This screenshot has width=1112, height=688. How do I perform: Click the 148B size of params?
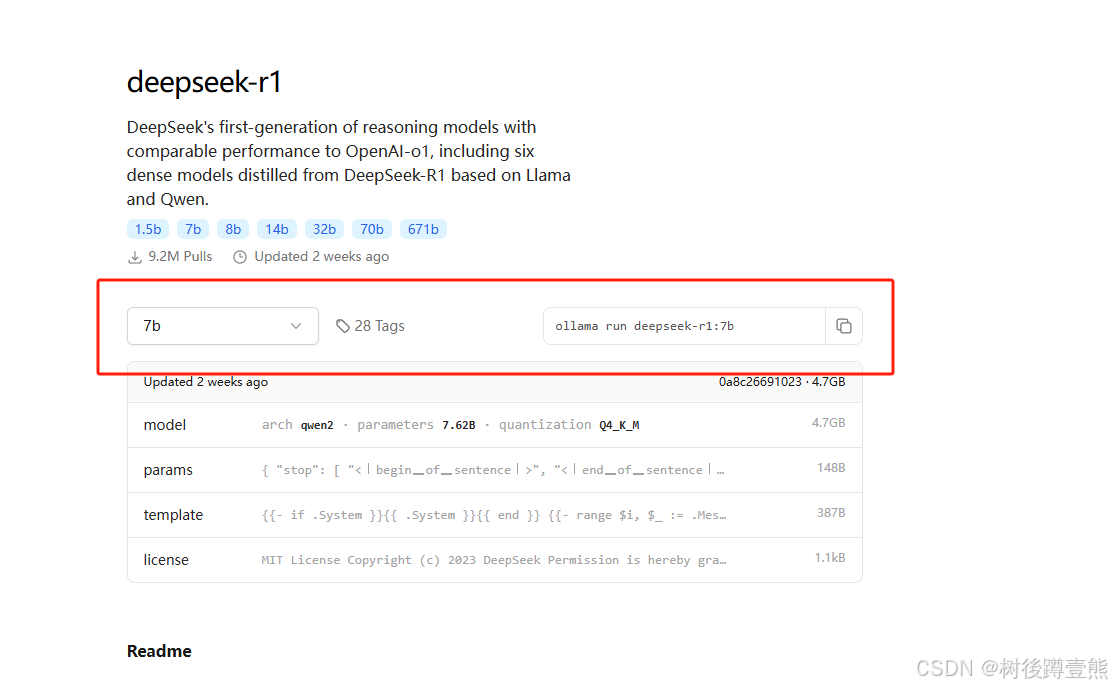click(x=830, y=468)
